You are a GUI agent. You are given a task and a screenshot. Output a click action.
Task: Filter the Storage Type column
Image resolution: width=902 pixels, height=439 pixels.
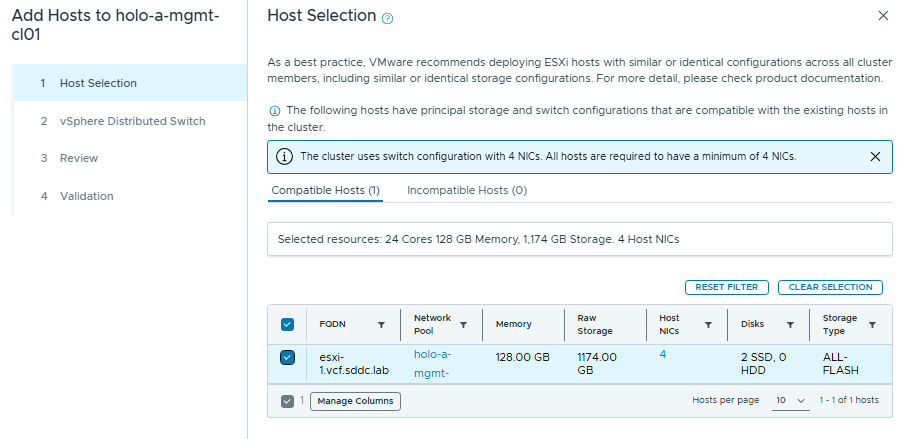(x=872, y=325)
